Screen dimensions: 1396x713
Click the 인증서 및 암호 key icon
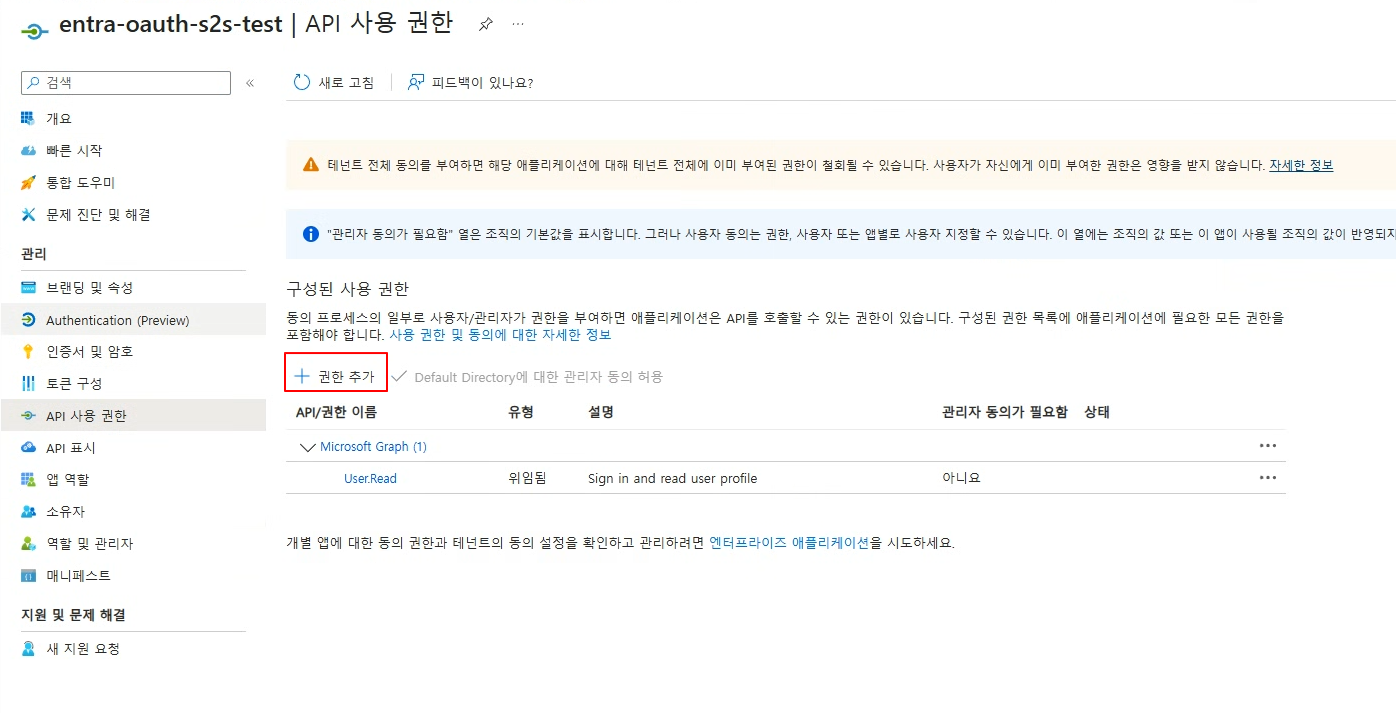[x=28, y=351]
